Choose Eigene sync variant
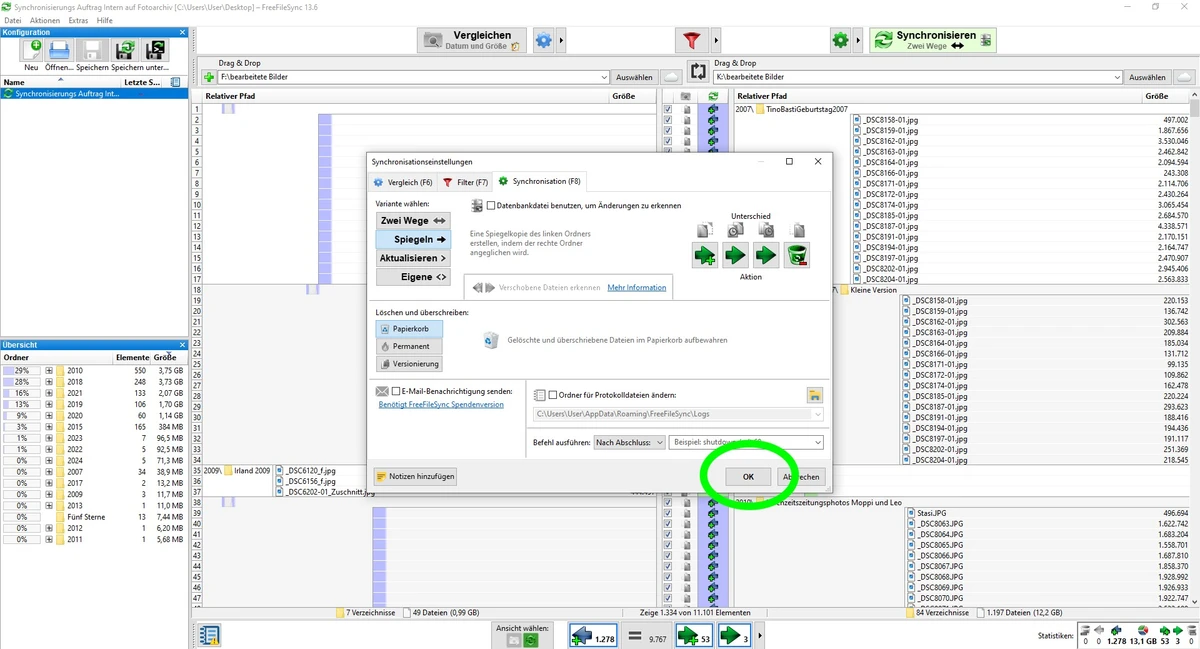The width and height of the screenshot is (1200, 649). pyautogui.click(x=413, y=277)
